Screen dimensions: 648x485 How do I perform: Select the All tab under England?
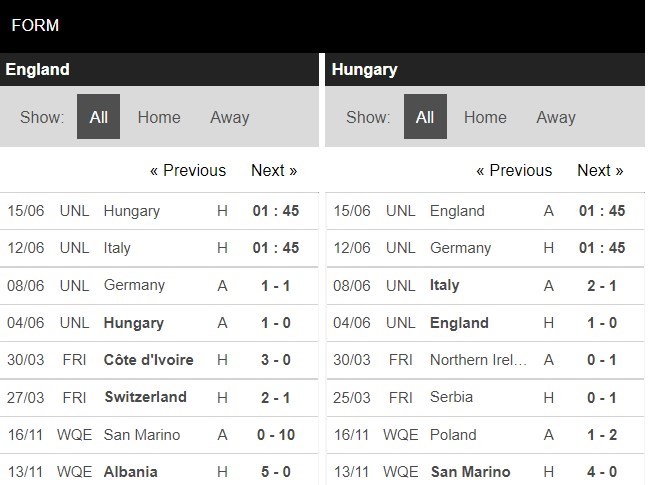98,117
